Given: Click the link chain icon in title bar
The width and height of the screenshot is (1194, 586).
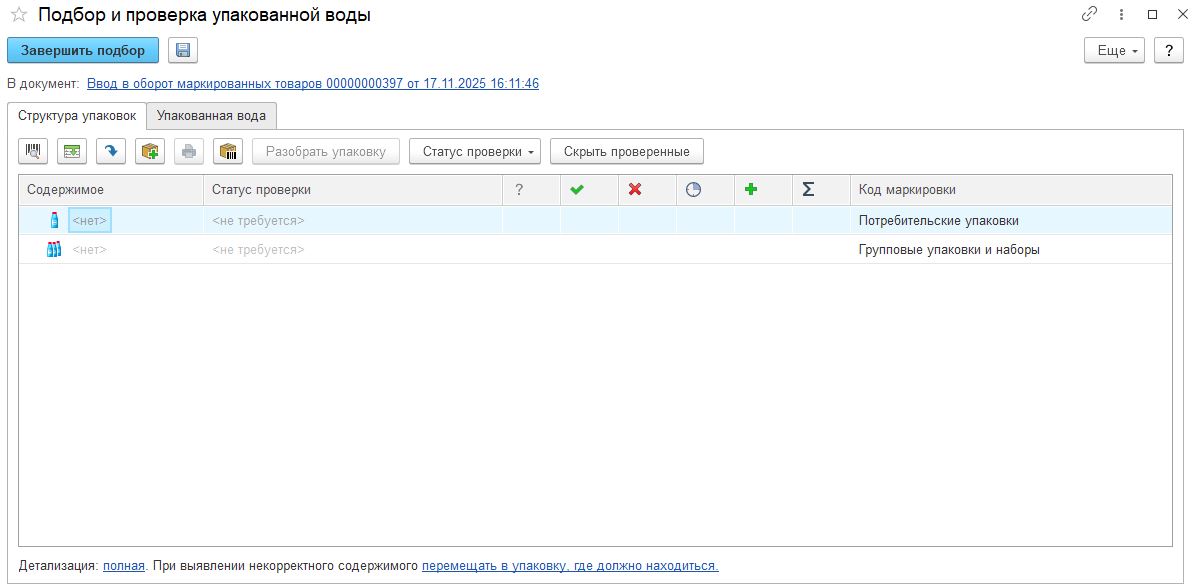Looking at the screenshot, I should coord(1089,15).
